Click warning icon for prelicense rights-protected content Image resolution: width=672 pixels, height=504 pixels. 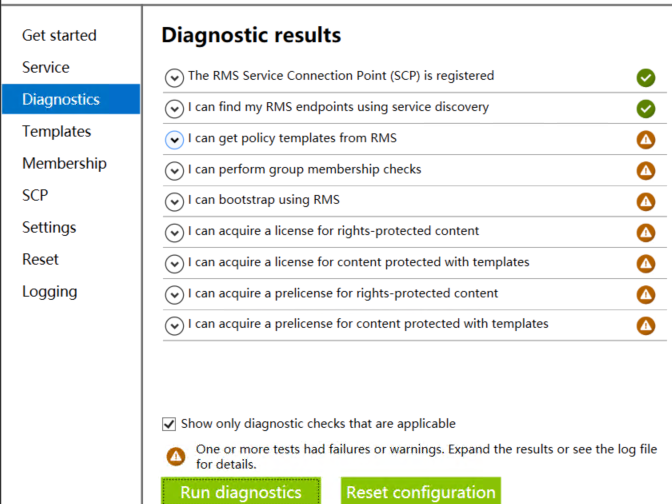(645, 294)
